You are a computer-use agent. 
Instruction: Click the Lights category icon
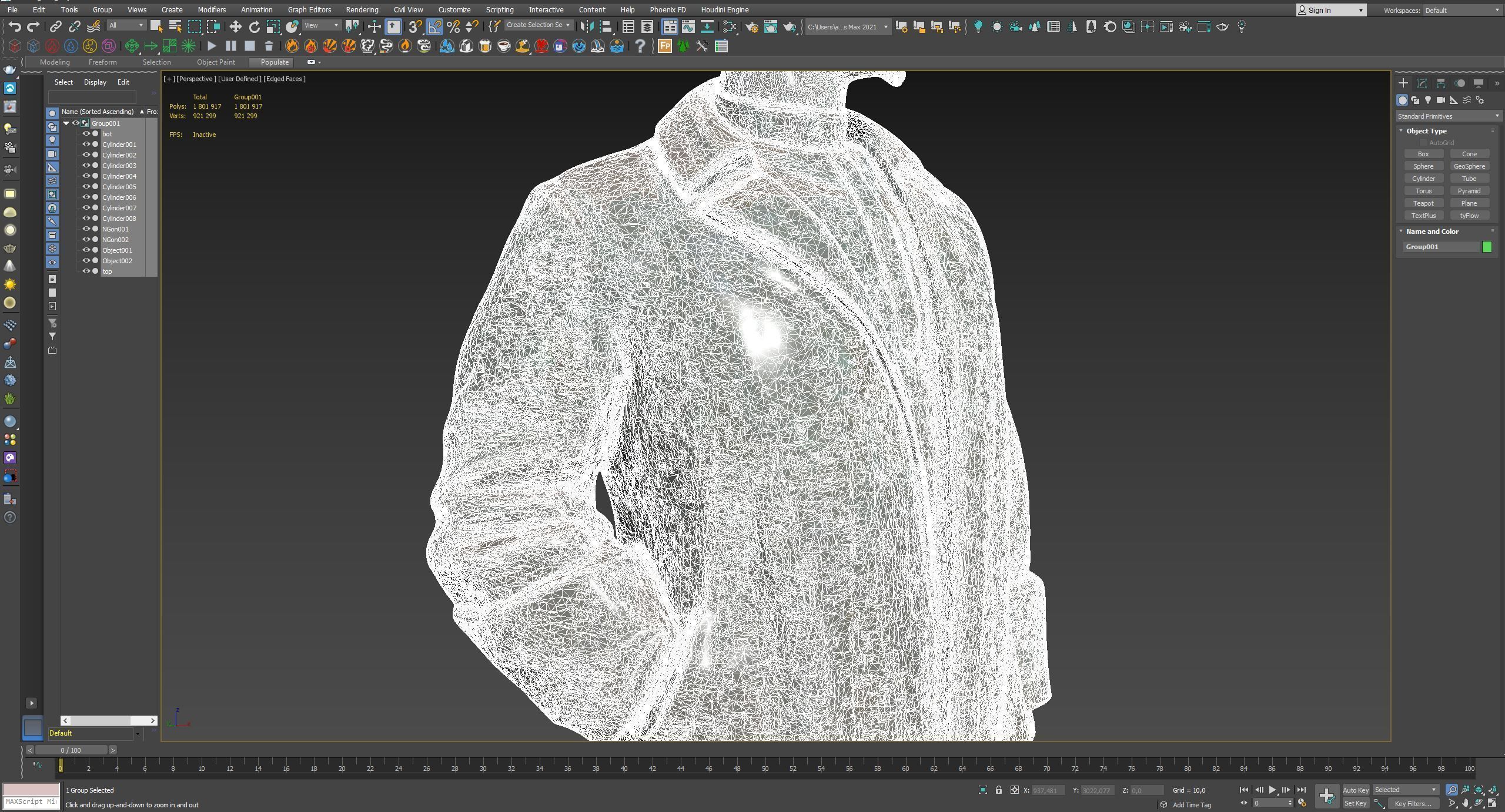pos(1428,100)
